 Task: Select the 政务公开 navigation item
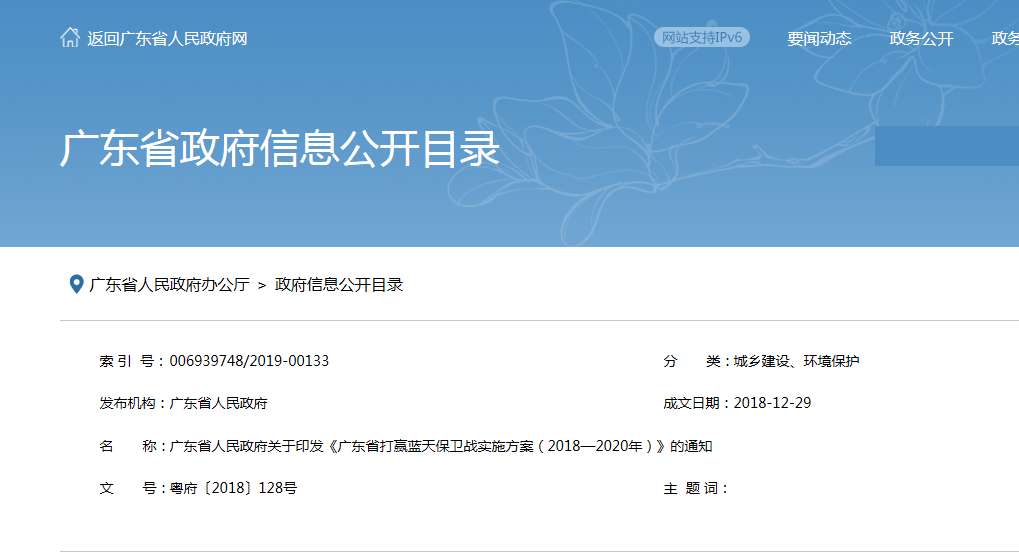(x=921, y=39)
